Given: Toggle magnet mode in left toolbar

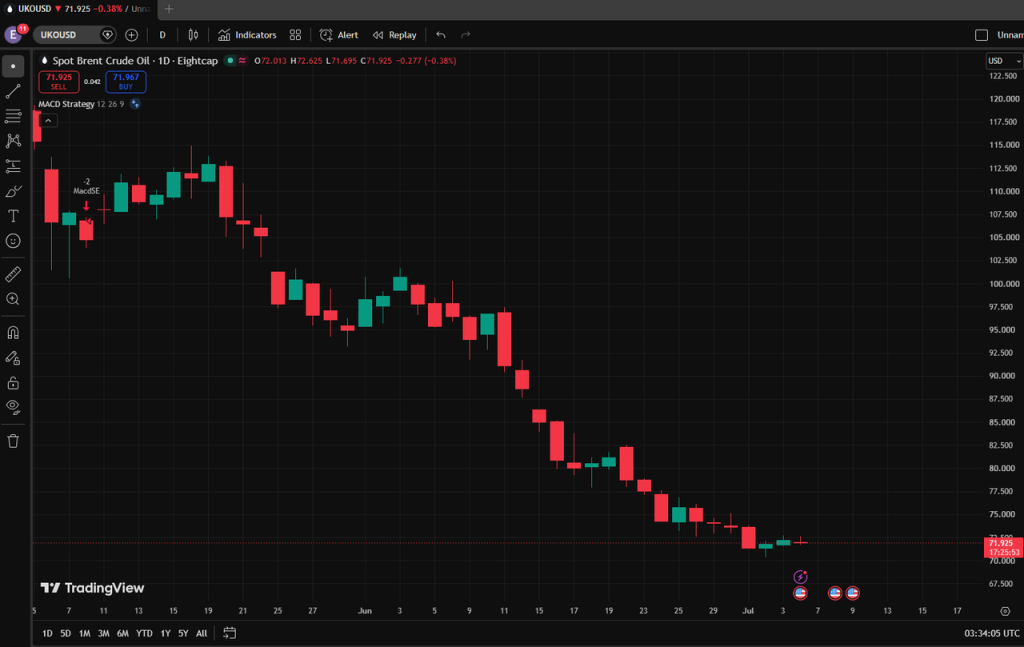Looking at the screenshot, I should (x=13, y=333).
